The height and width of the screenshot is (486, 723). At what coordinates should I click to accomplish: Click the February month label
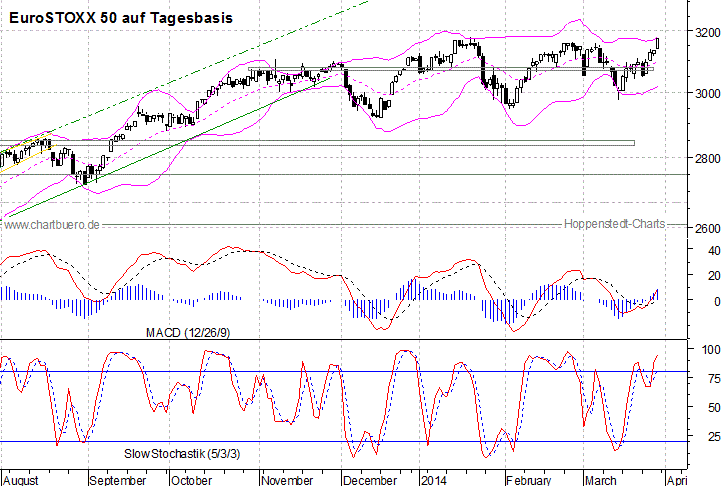pyautogui.click(x=528, y=480)
